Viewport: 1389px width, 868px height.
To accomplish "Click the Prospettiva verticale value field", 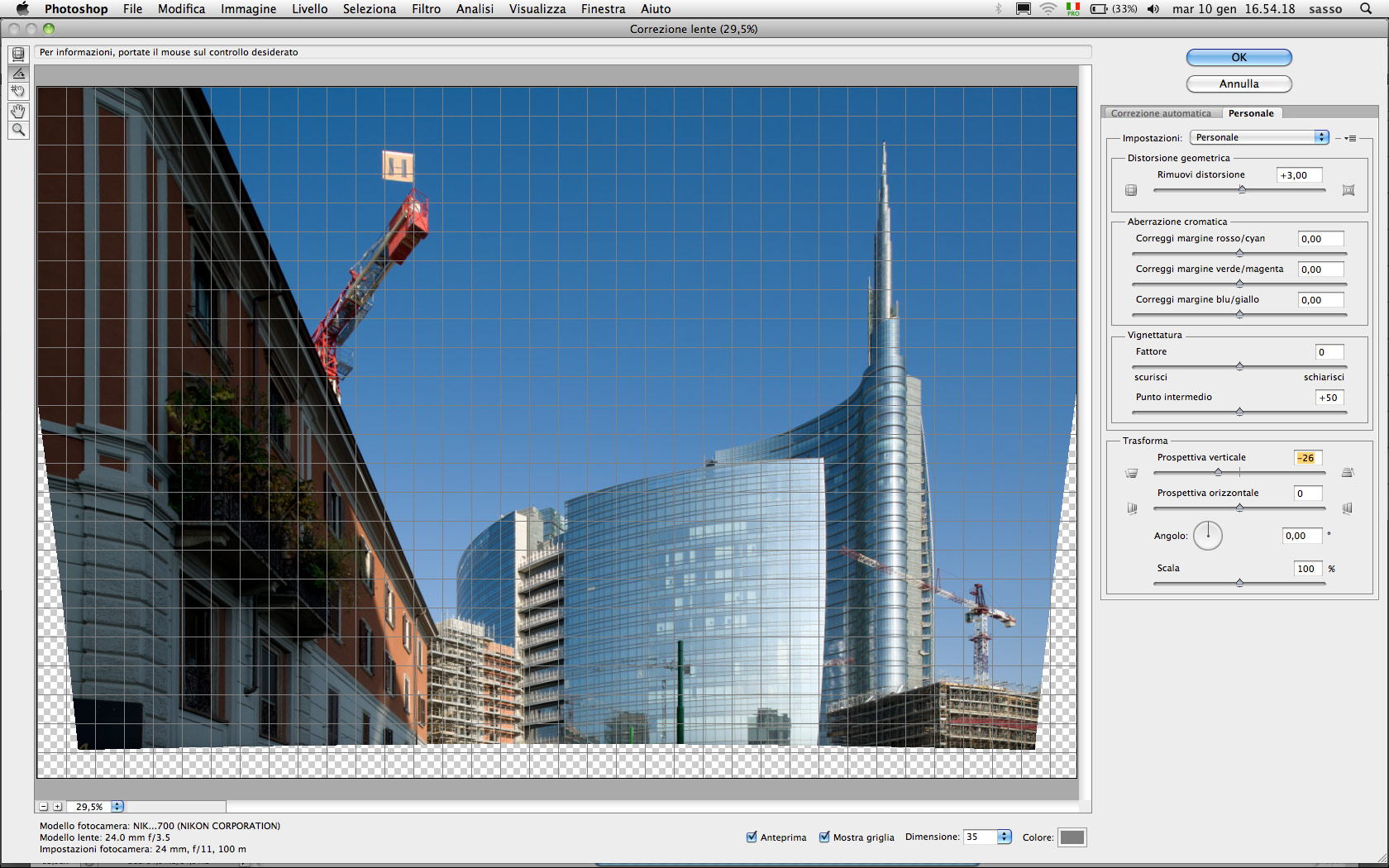I will [x=1308, y=458].
